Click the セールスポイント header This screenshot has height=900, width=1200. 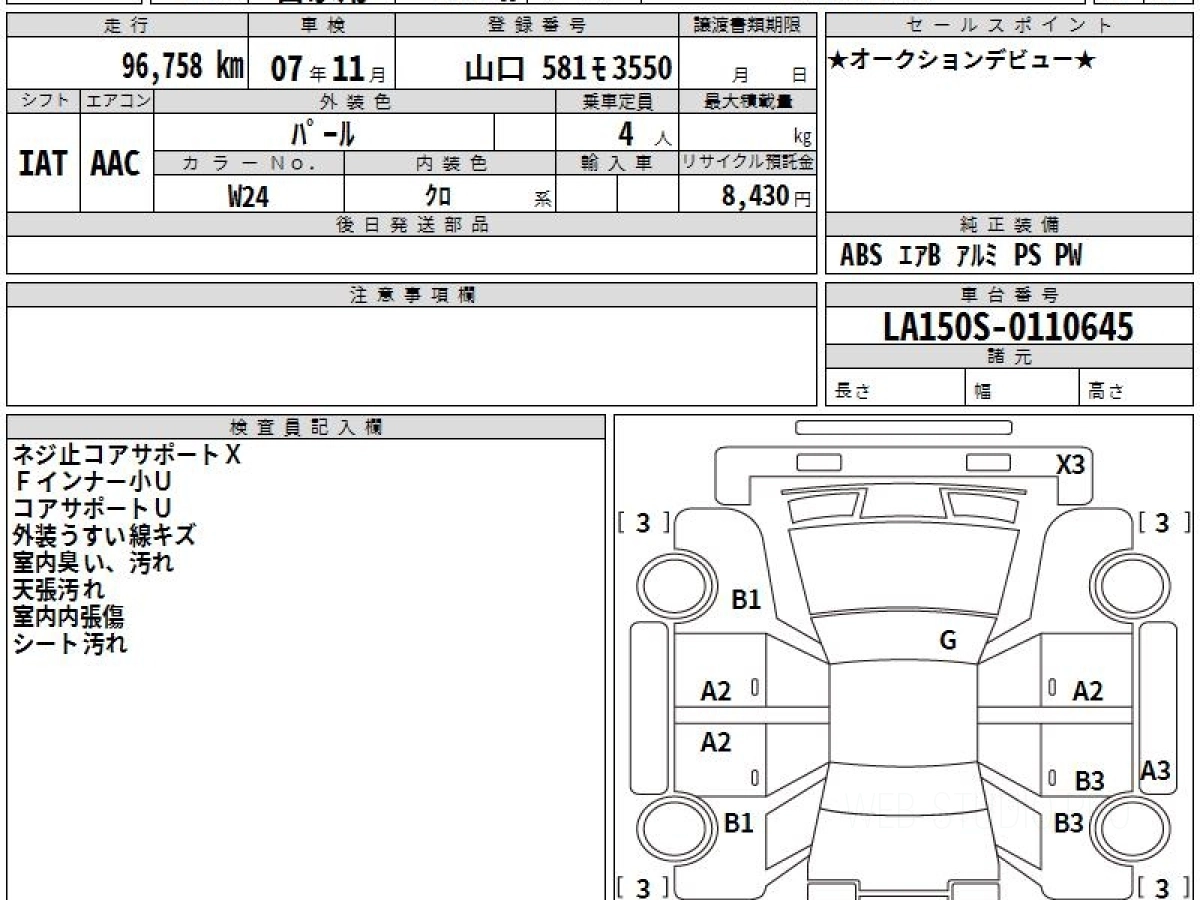pyautogui.click(x=1009, y=26)
